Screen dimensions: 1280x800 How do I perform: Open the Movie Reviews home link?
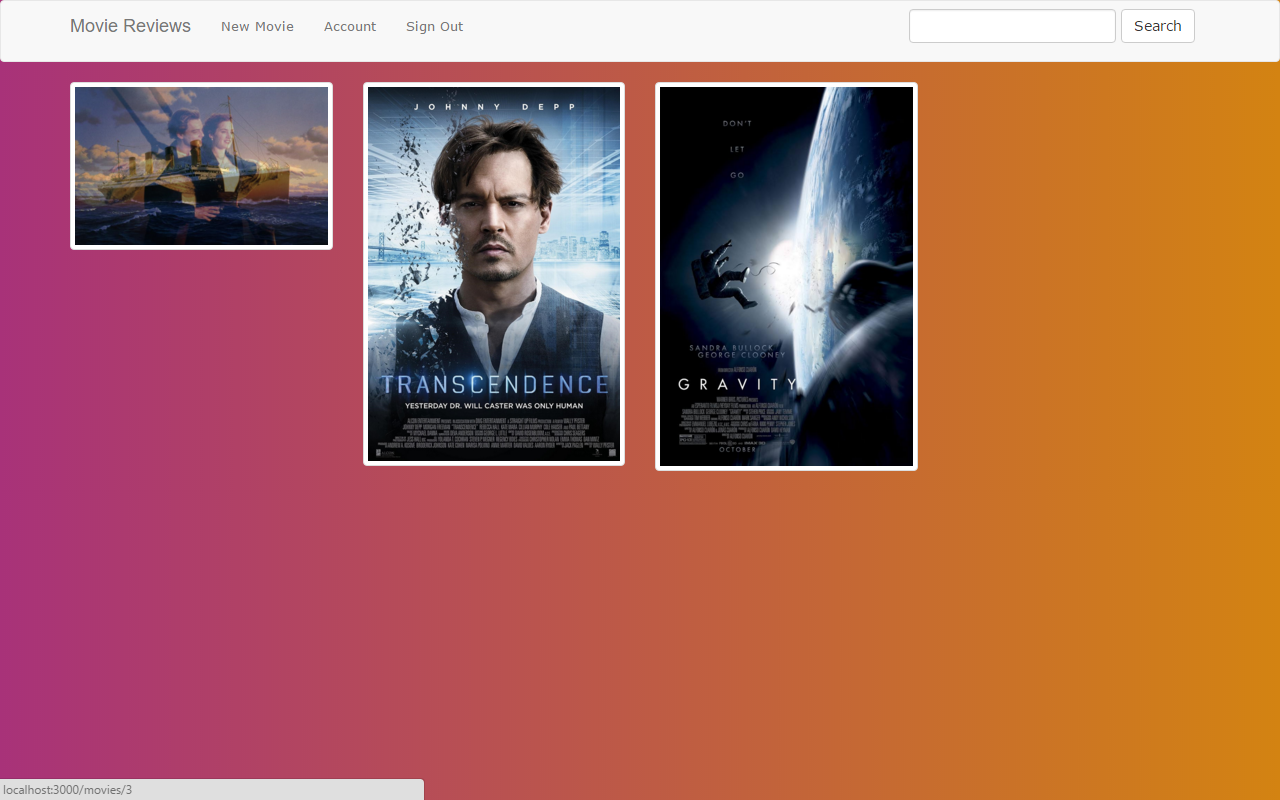coord(130,26)
